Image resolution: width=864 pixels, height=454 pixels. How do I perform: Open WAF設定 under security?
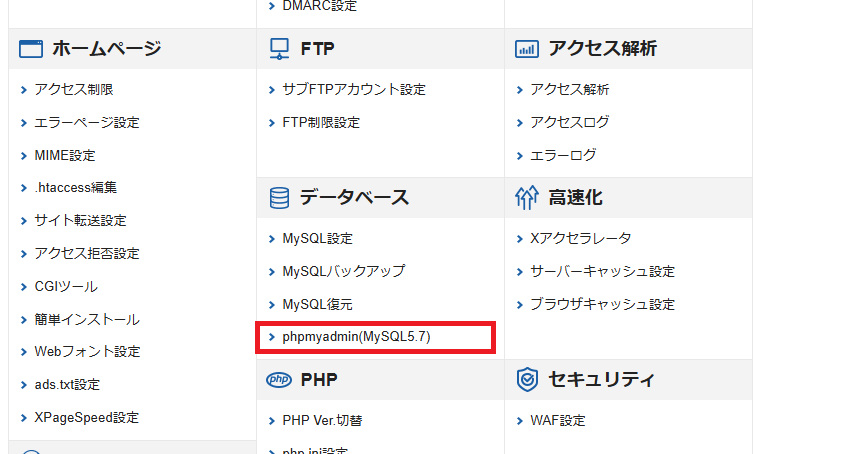pyautogui.click(x=557, y=421)
